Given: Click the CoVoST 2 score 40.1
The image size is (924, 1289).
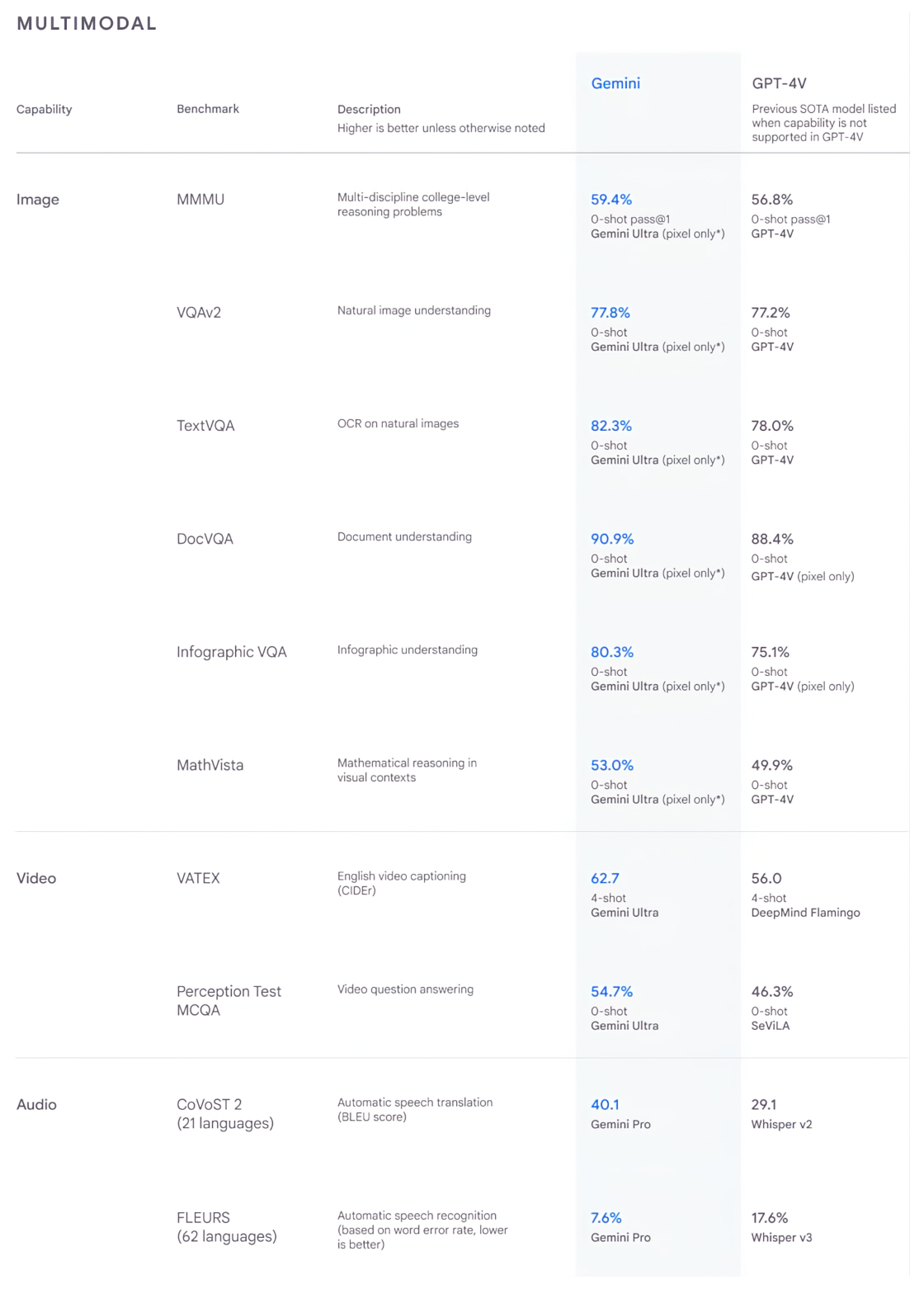Looking at the screenshot, I should [x=605, y=1104].
